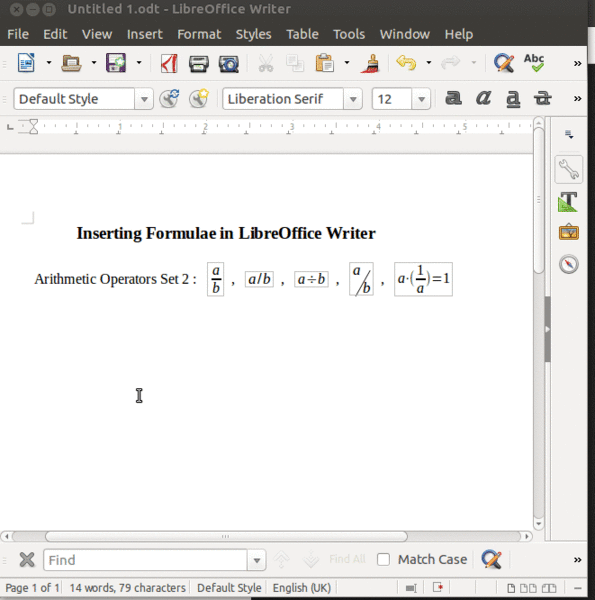Viewport: 595px width, 600px height.
Task: Open the View menu
Action: (97, 34)
